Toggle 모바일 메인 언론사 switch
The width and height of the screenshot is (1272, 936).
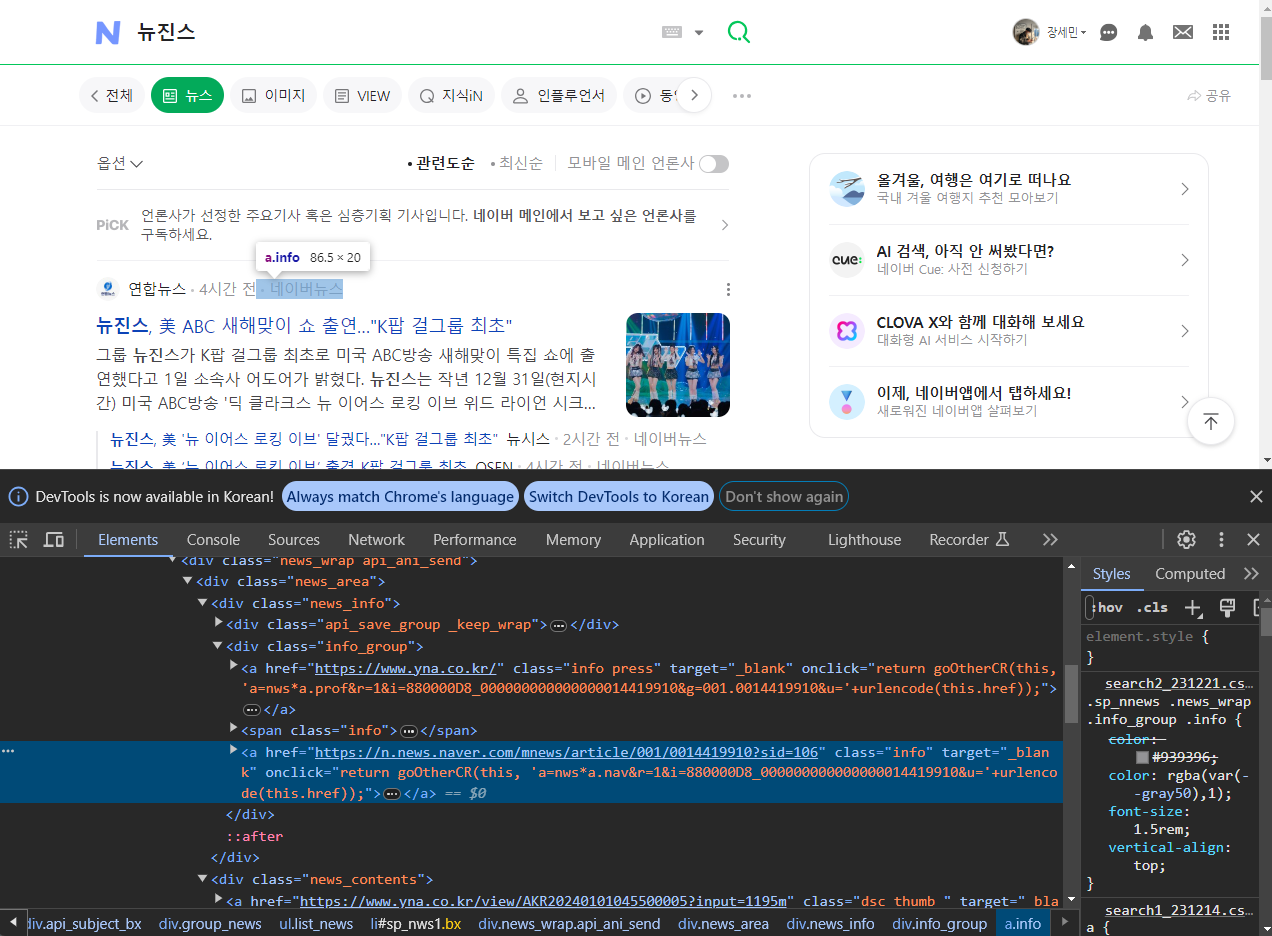[x=714, y=164]
